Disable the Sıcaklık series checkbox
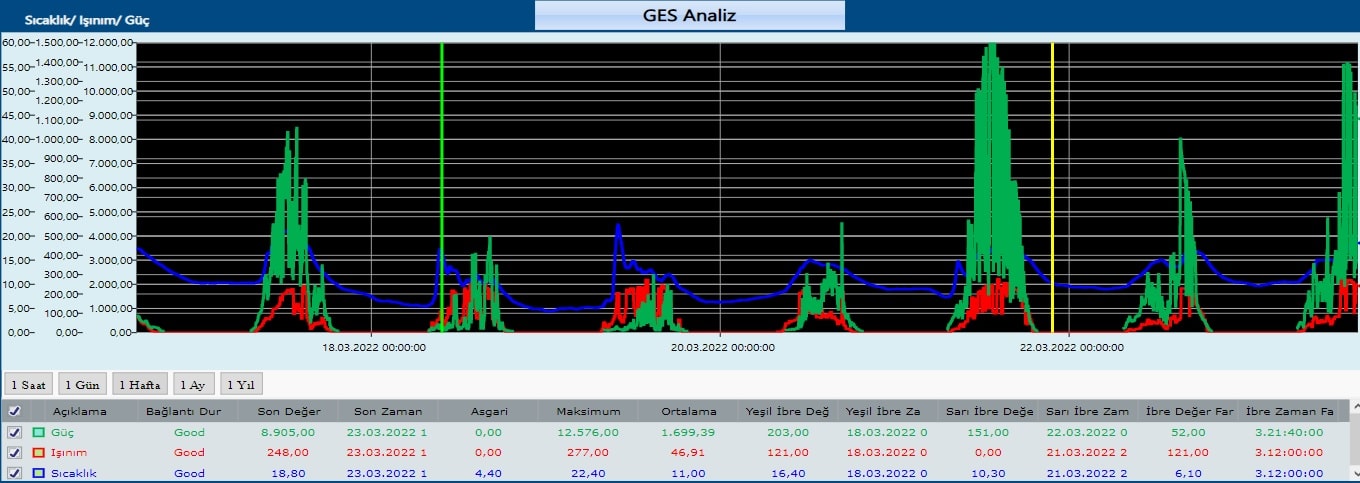The image size is (1360, 483). tap(14, 473)
